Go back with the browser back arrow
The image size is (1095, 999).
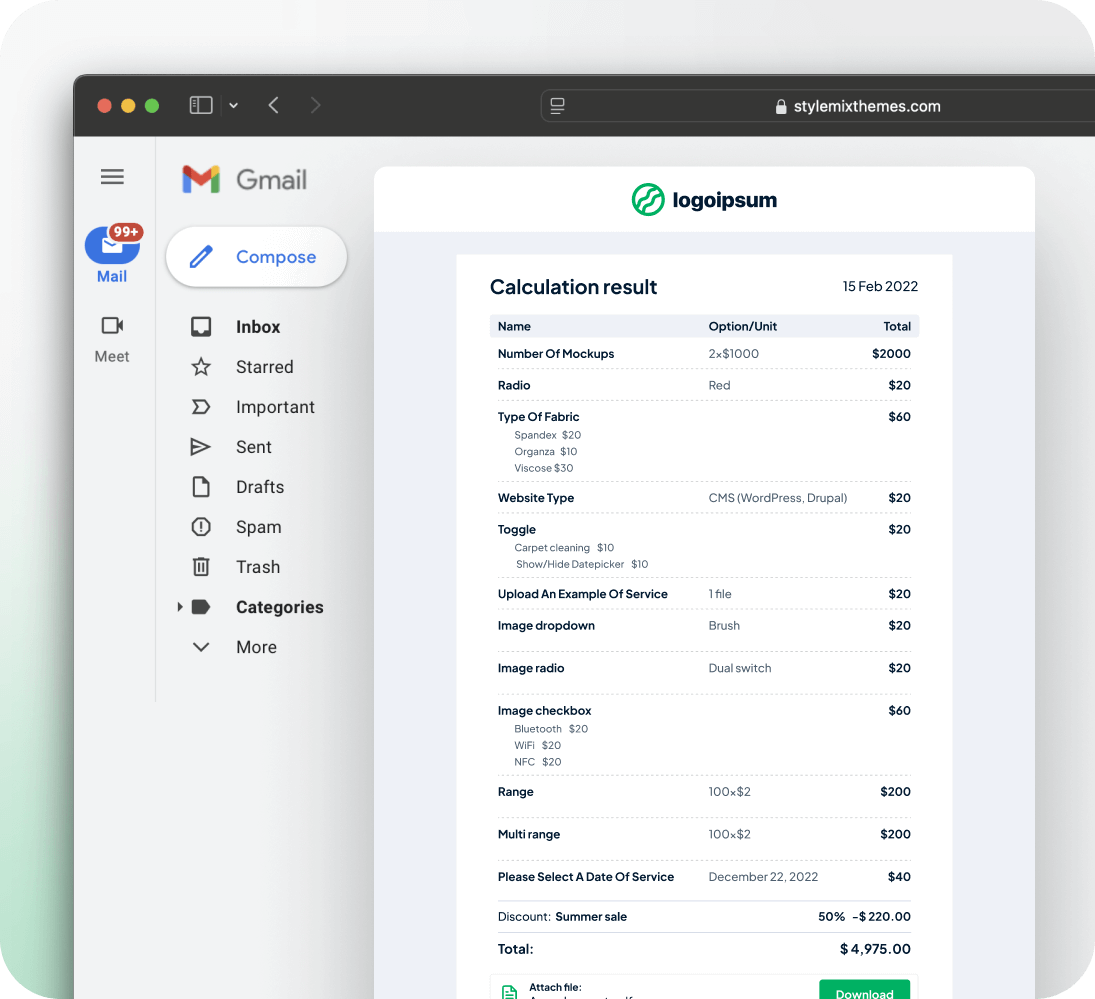[273, 105]
